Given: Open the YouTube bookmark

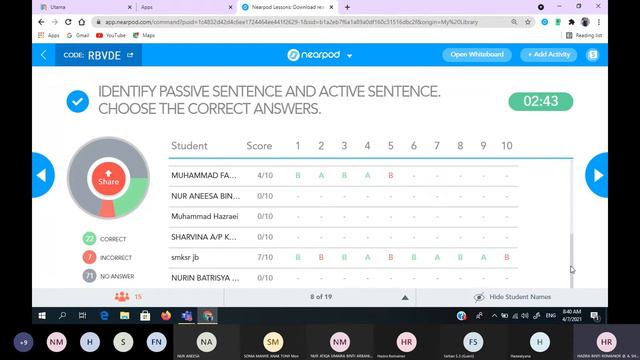Looking at the screenshot, I should [111, 36].
